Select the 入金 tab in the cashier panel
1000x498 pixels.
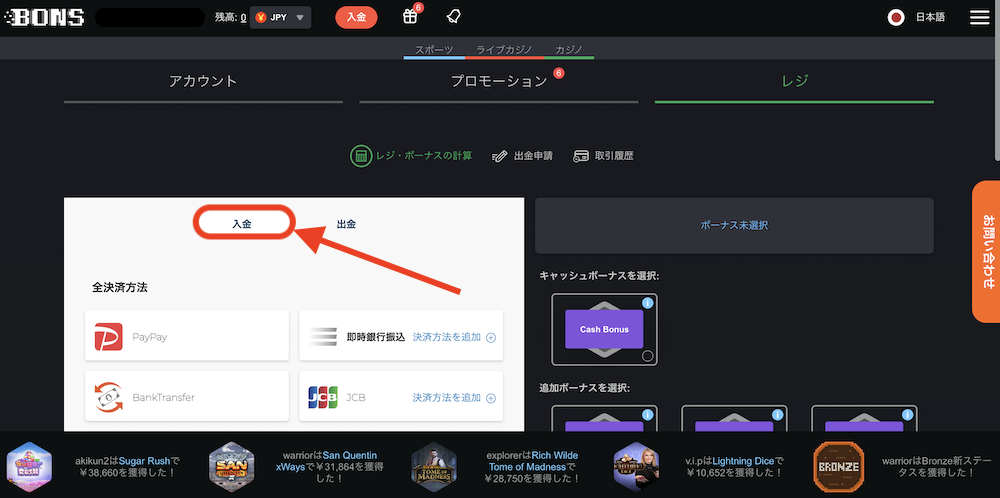tap(242, 224)
